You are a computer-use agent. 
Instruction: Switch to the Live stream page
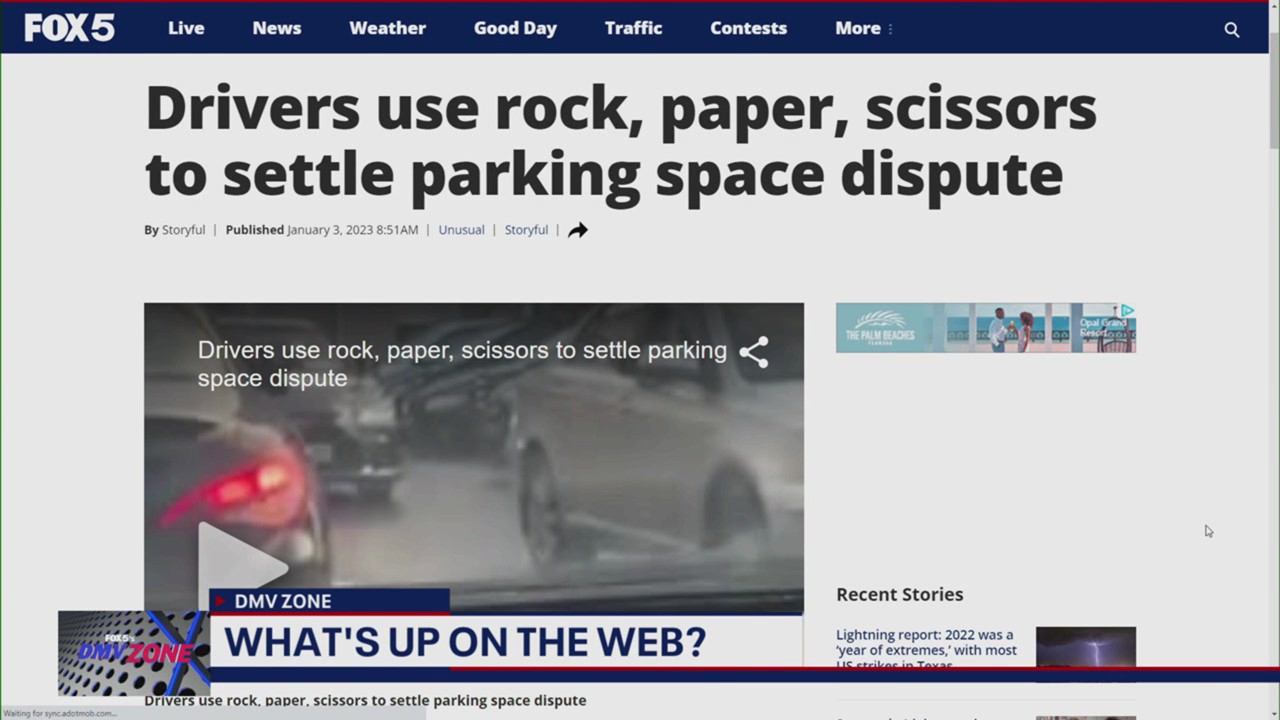pos(186,28)
